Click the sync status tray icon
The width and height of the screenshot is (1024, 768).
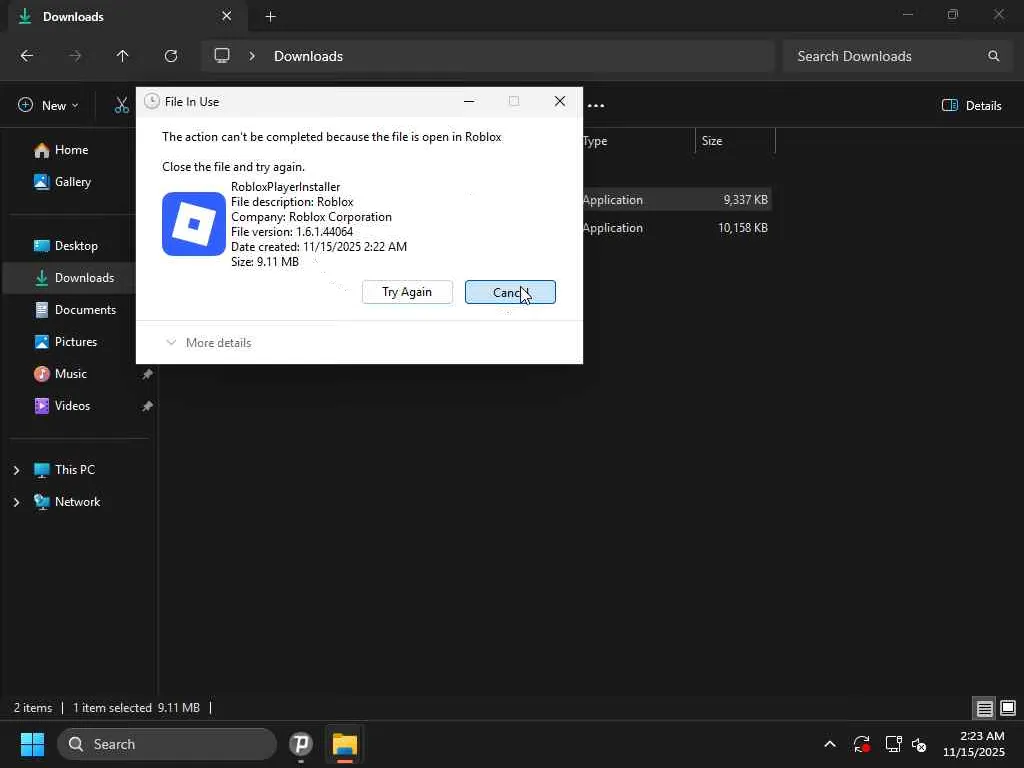[861, 744]
